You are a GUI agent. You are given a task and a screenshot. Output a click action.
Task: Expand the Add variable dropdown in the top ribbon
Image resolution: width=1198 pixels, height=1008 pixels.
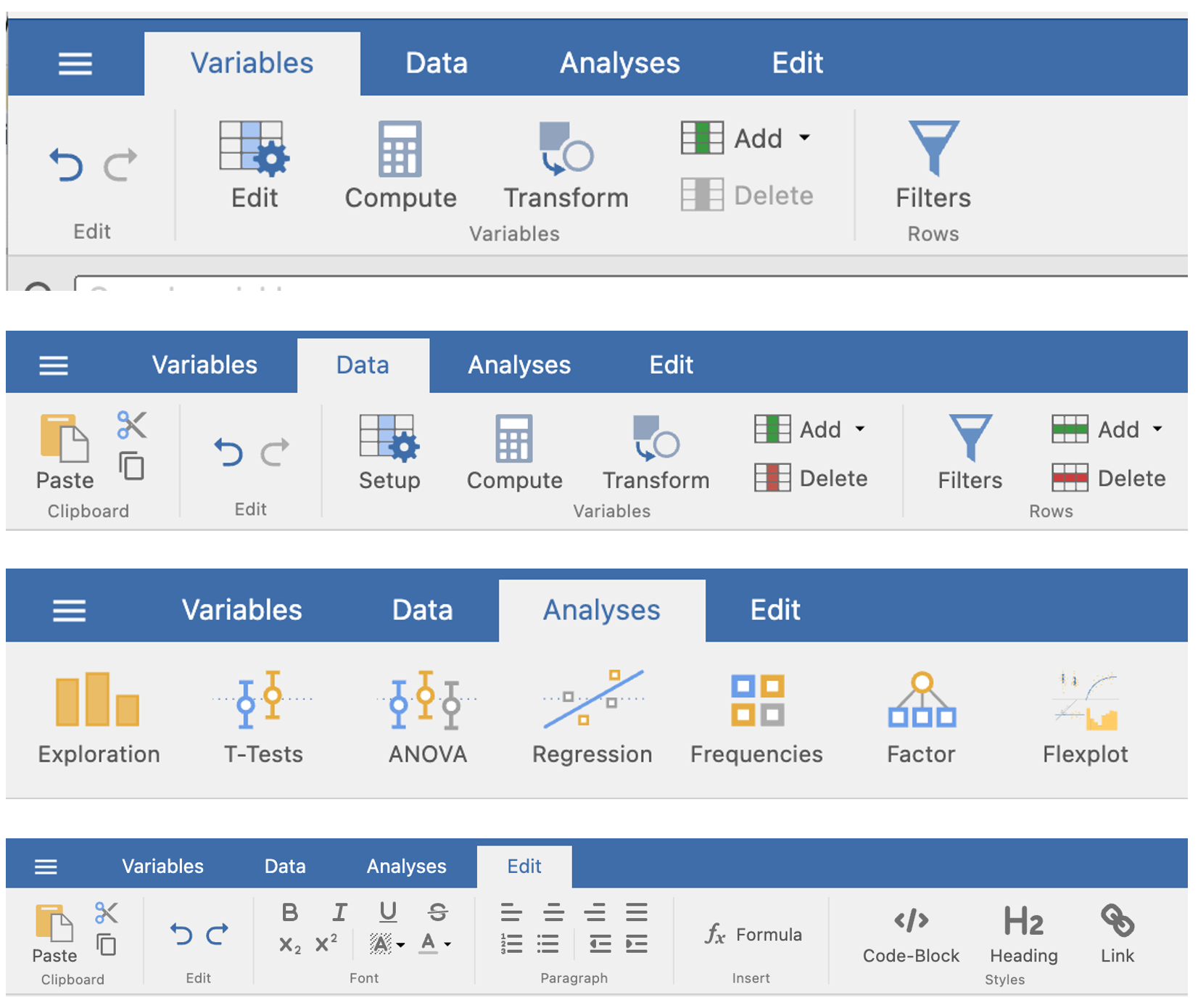tap(804, 138)
